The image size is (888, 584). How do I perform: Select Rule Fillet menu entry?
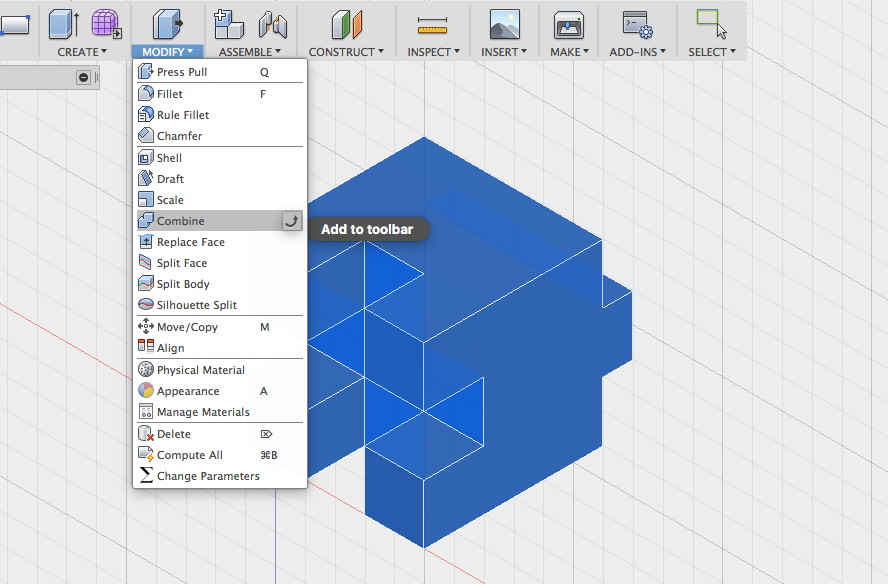pos(220,115)
